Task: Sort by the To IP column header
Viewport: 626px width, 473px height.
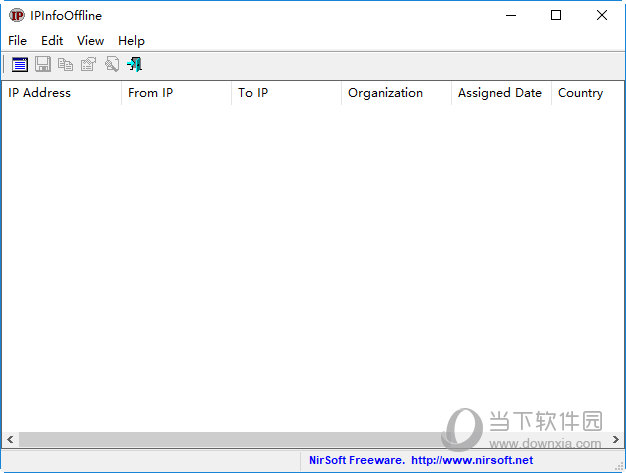Action: coord(286,93)
